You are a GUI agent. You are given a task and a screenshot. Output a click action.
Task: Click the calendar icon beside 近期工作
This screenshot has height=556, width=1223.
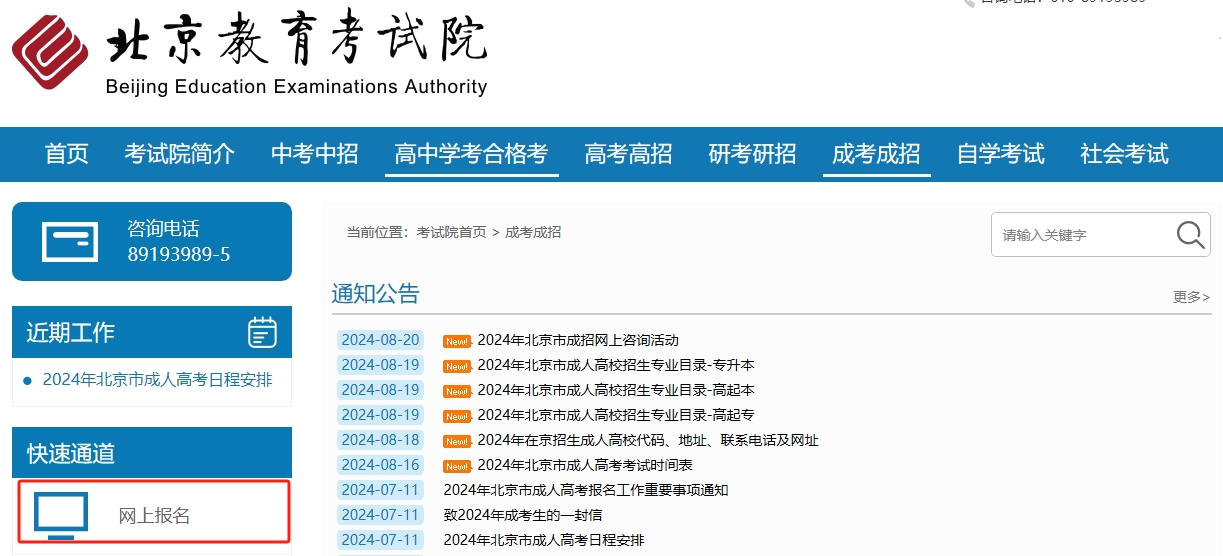(x=262, y=332)
